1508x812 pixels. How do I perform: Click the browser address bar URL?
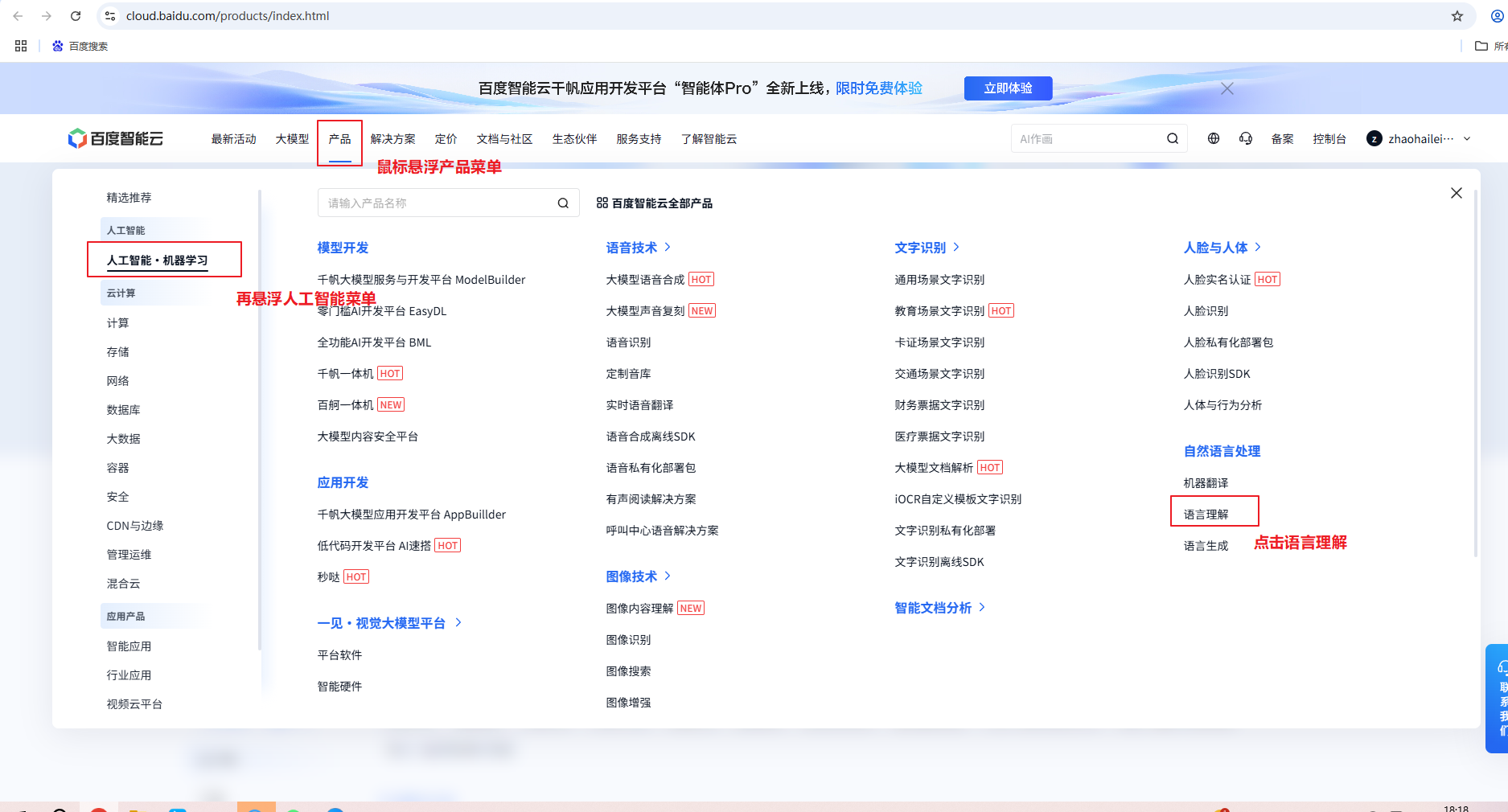click(228, 16)
